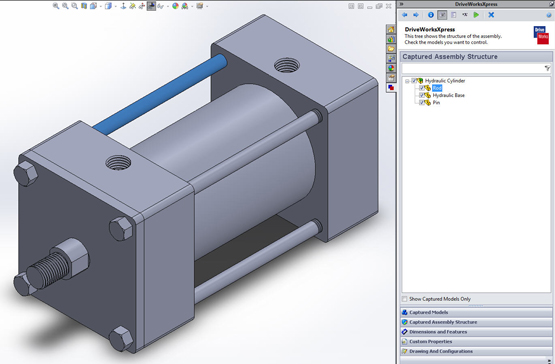Open the File Explorer folder tab
The height and width of the screenshot is (364, 555).
click(391, 49)
